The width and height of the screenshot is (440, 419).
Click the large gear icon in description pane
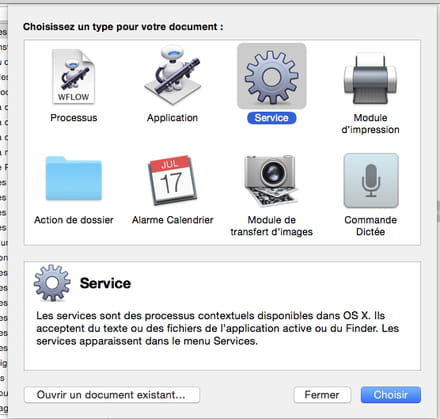pos(52,283)
